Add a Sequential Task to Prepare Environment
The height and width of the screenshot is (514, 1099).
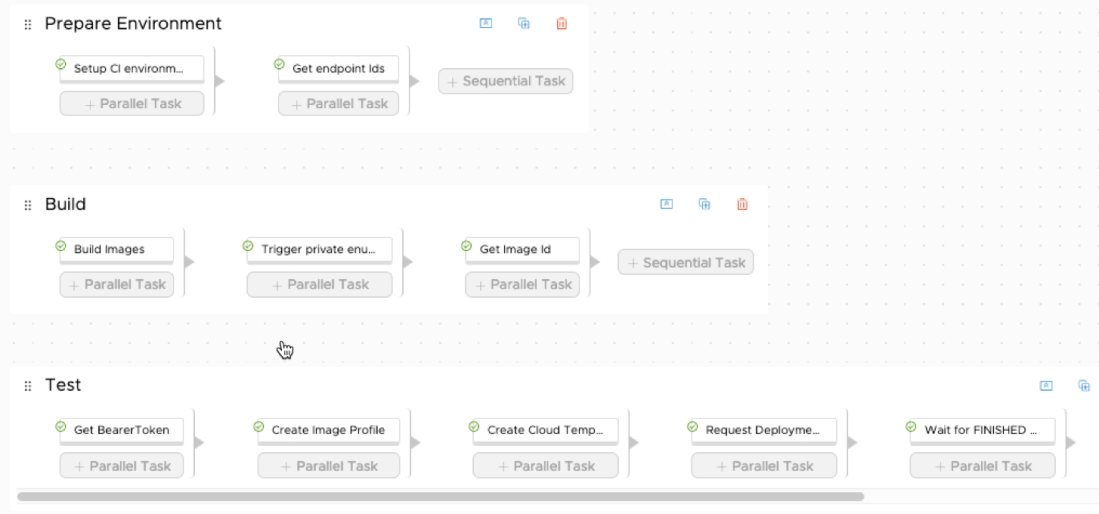(x=506, y=81)
